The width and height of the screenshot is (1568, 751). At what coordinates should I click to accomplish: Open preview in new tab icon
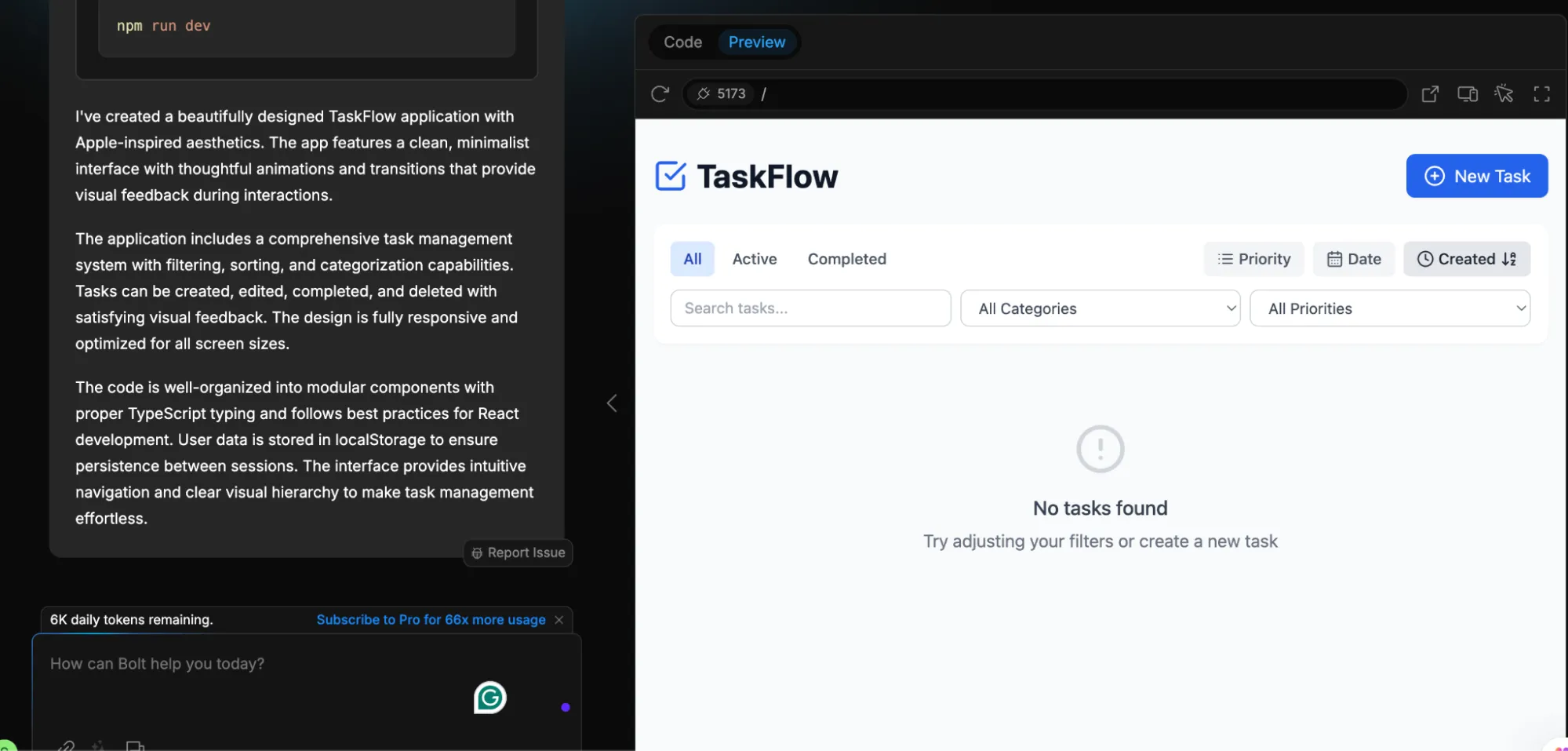pos(1430,94)
